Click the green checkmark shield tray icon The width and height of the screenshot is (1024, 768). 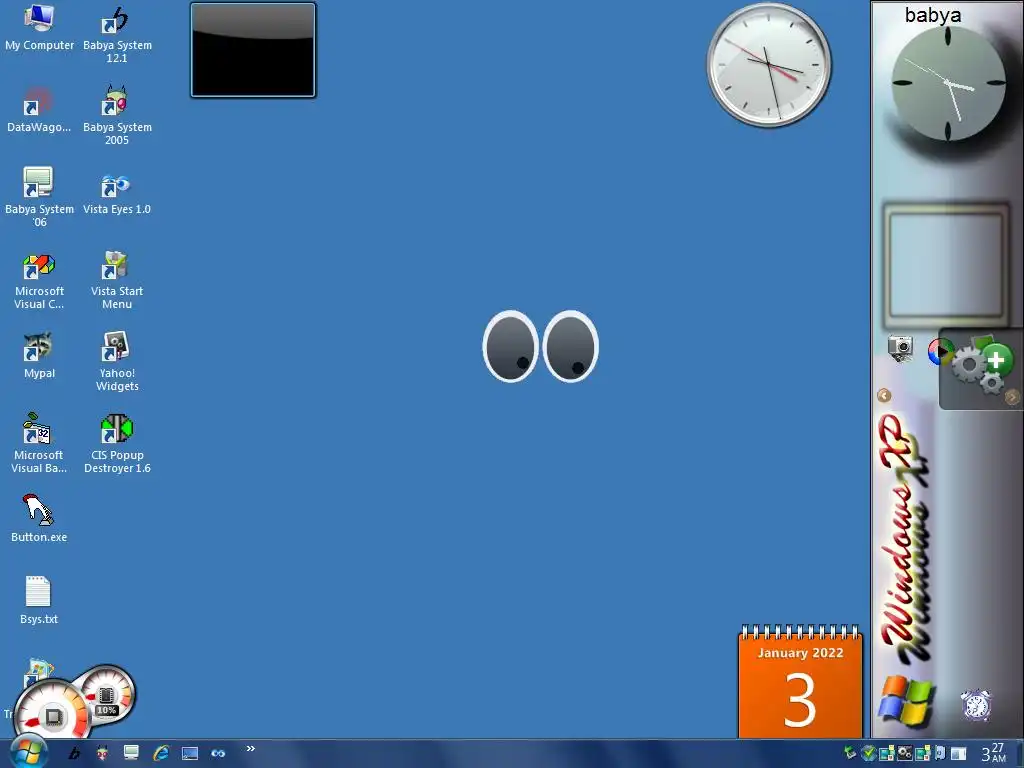click(x=868, y=754)
